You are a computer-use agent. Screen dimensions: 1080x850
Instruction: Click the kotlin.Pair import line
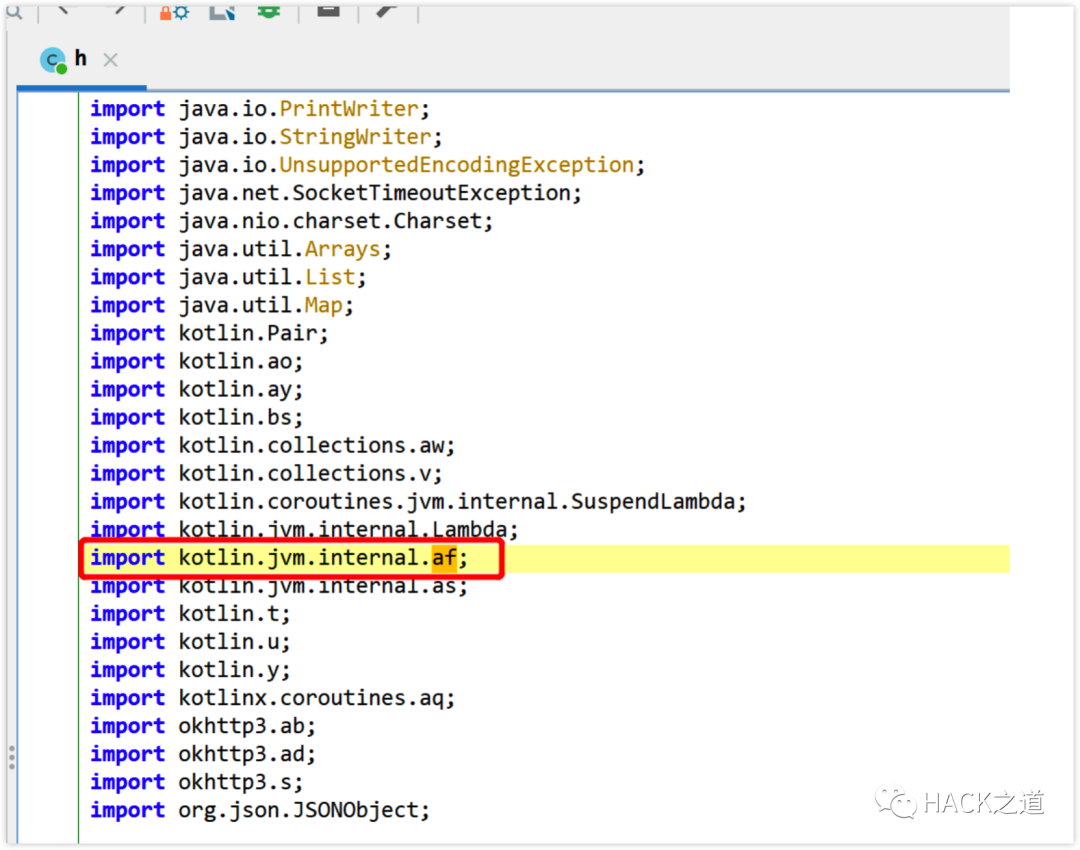point(209,333)
